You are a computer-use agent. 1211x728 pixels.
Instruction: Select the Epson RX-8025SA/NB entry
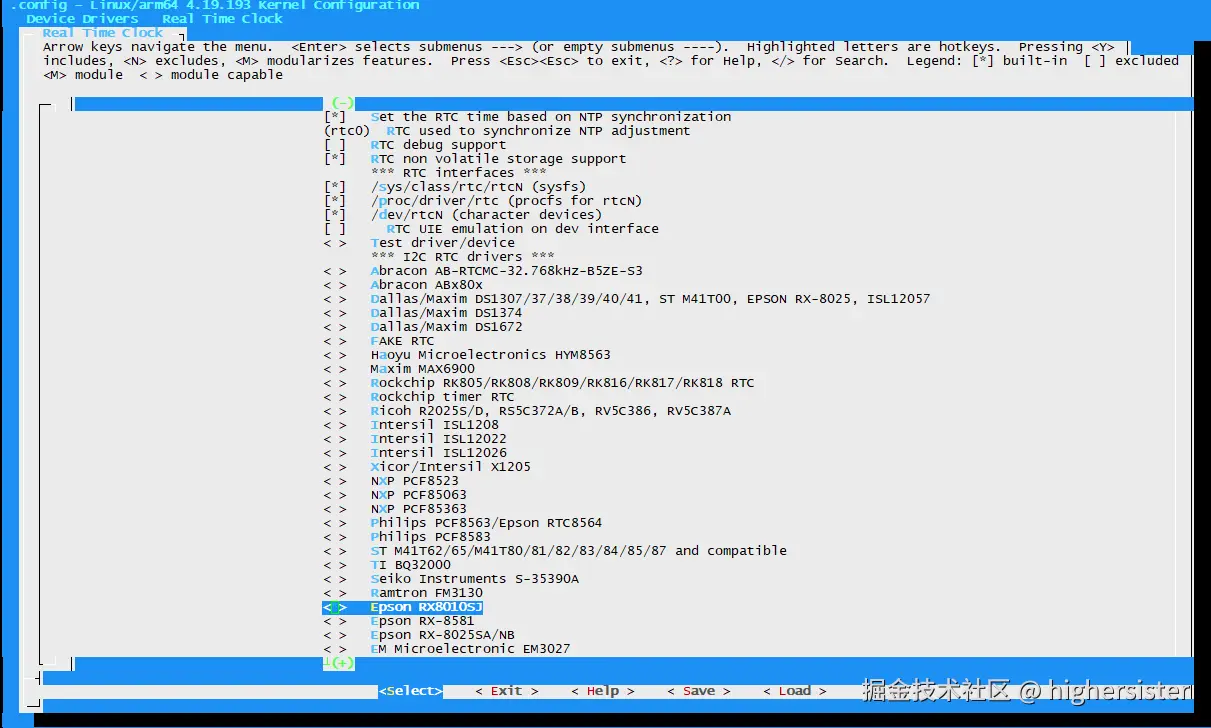pos(442,635)
